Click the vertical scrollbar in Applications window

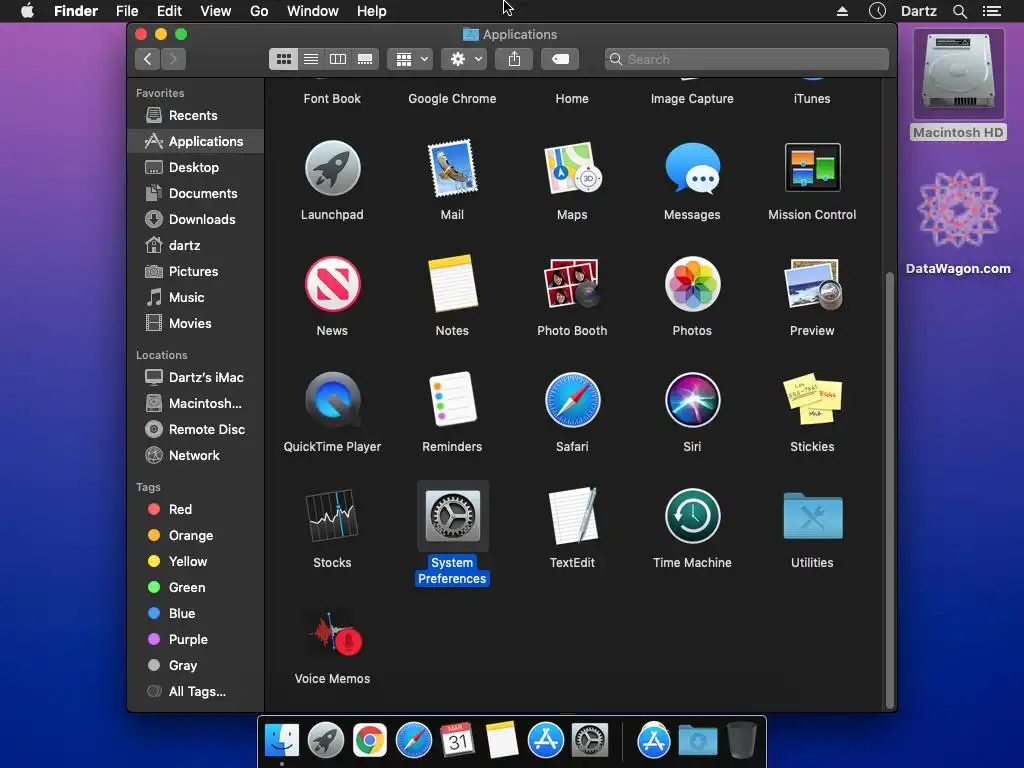pyautogui.click(x=889, y=490)
